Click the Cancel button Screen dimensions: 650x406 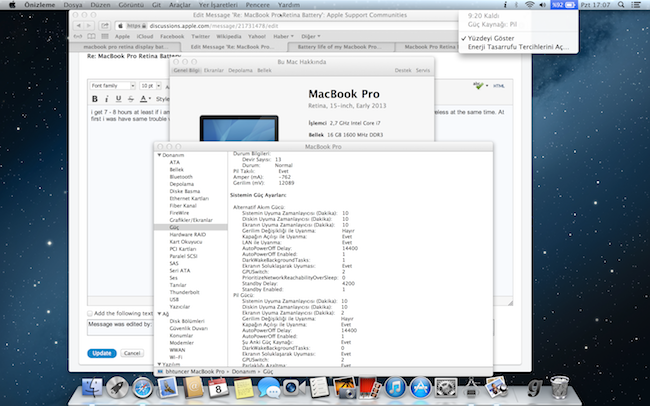(132, 353)
